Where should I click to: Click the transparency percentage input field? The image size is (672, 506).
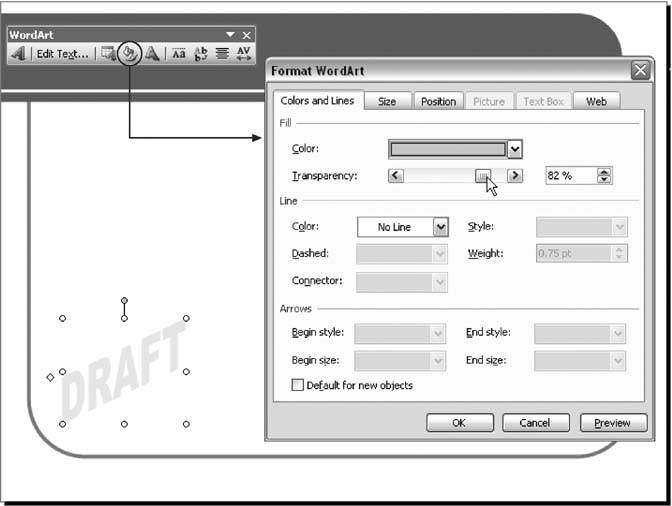[569, 176]
